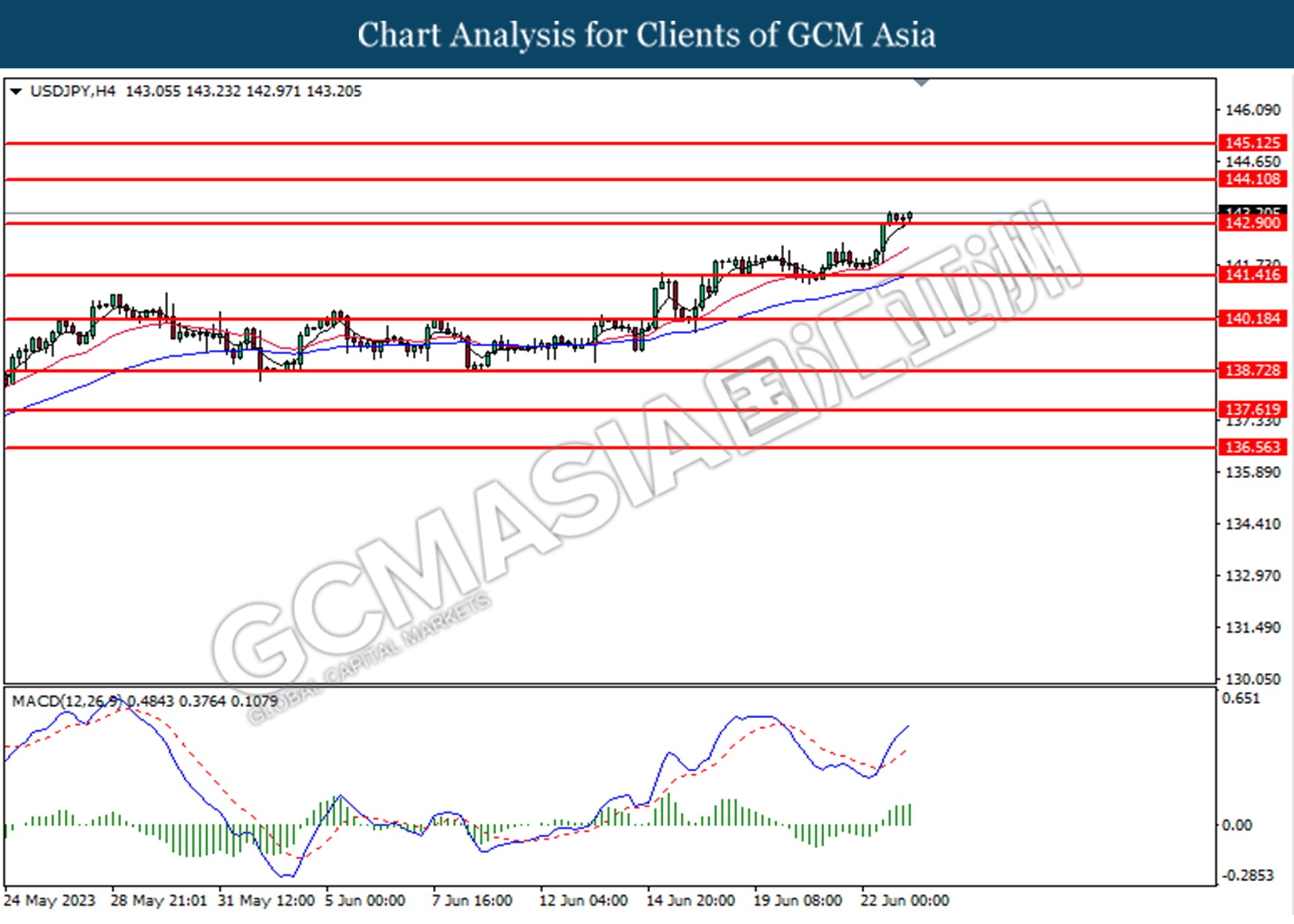The image size is (1294, 924).
Task: Click the chart shift marker triangle at top
Action: (921, 83)
